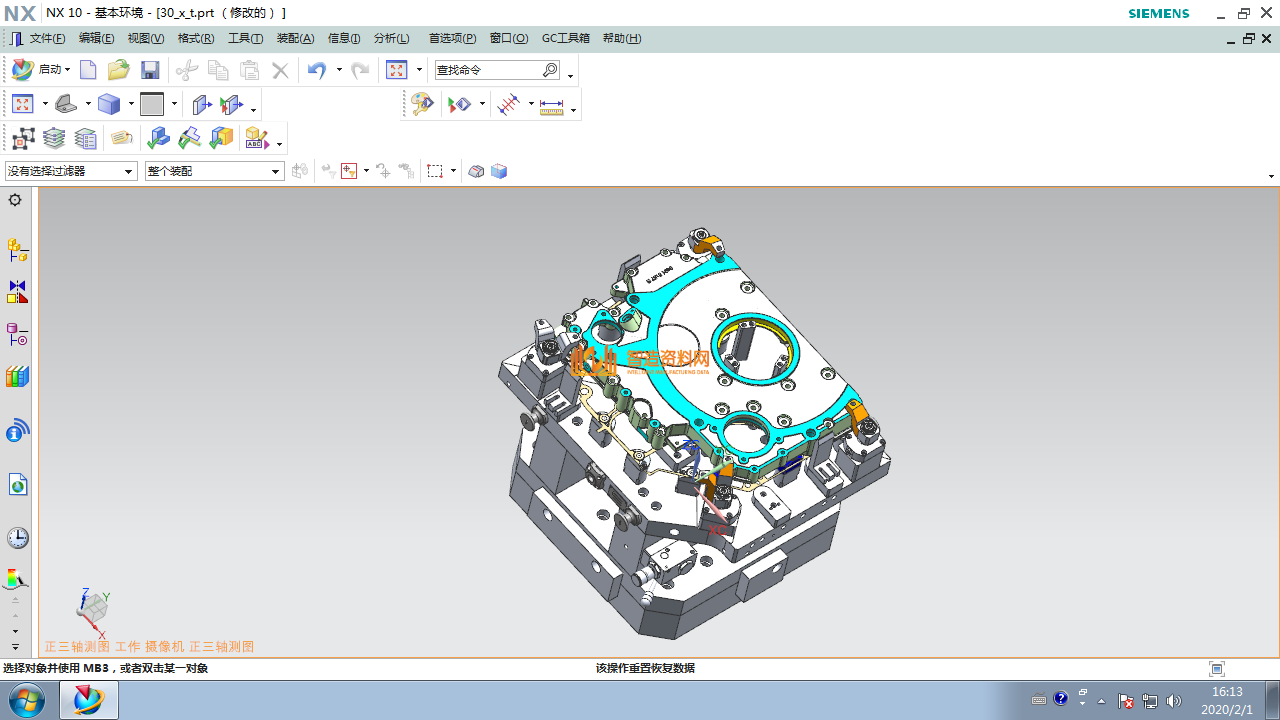1280x720 pixels.
Task: Click the Layer Settings stacked-sheets icon
Action: pyautogui.click(x=54, y=138)
